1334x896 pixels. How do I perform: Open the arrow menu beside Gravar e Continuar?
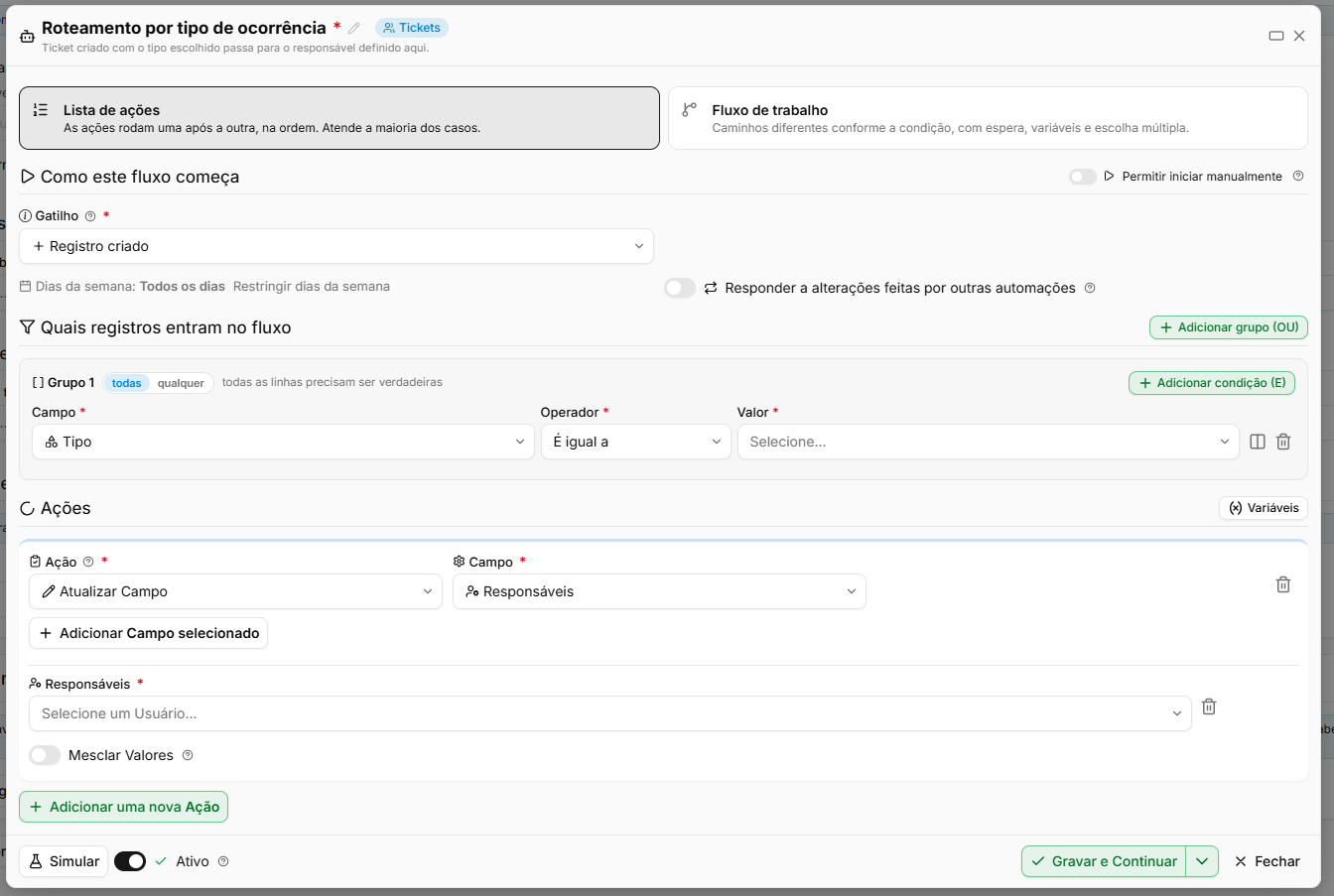(x=1202, y=861)
